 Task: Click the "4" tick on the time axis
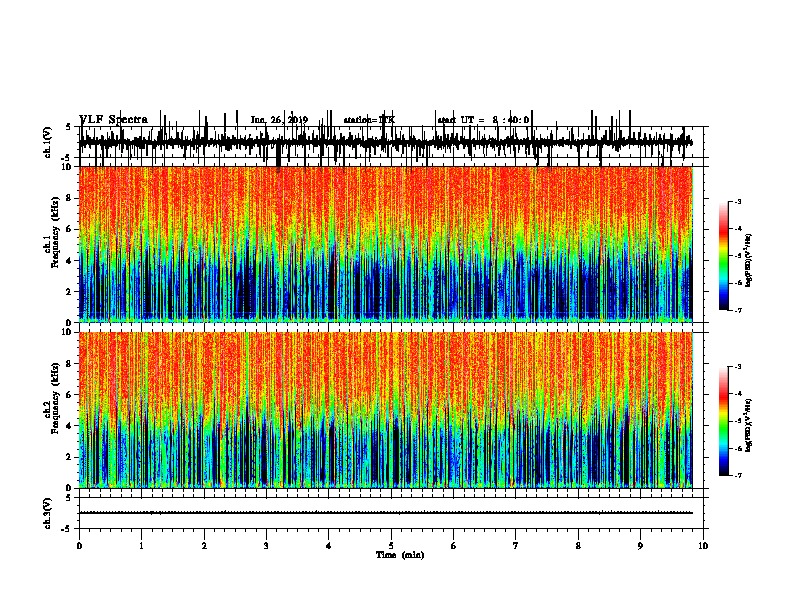click(329, 546)
